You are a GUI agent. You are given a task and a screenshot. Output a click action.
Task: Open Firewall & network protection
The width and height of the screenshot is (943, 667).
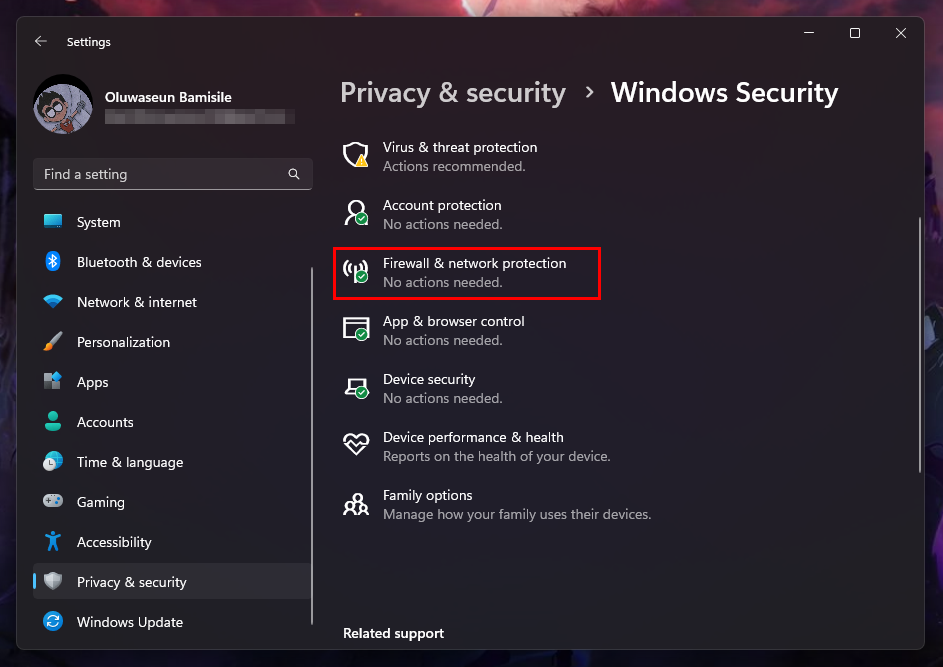pos(467,273)
